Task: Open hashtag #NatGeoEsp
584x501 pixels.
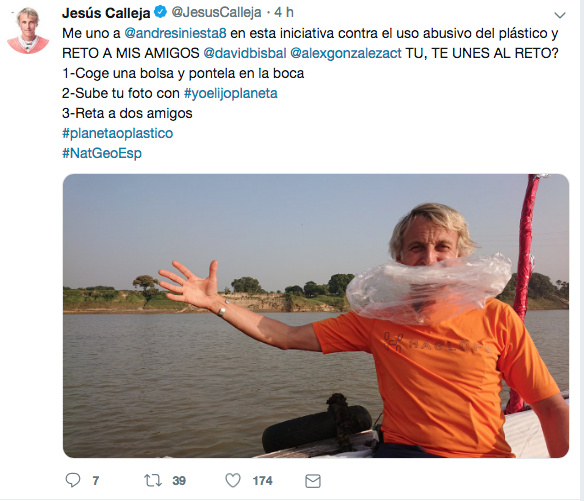Action: tap(102, 153)
